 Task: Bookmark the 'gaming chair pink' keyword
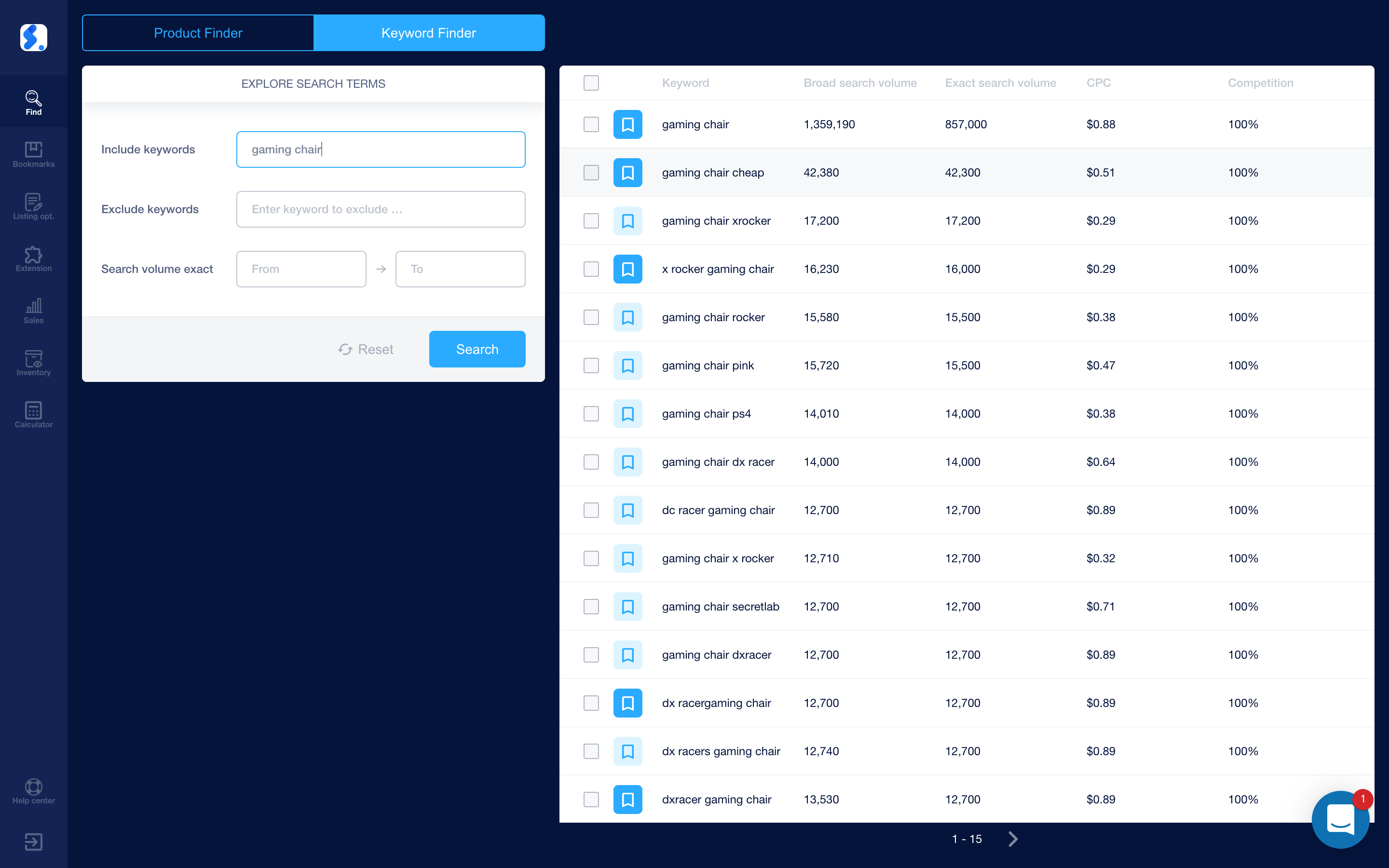coord(627,366)
